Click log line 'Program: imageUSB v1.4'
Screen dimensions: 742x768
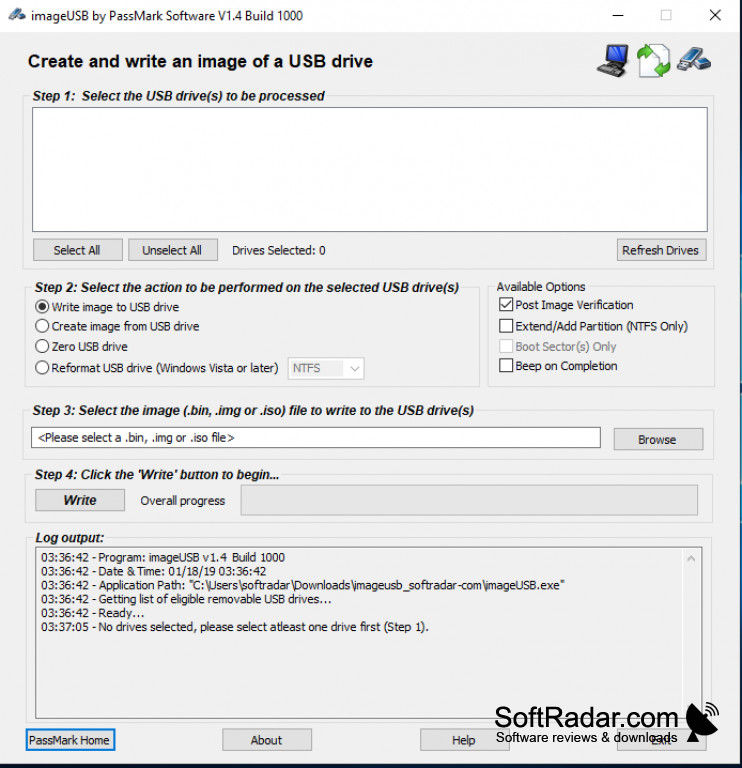coord(163,557)
